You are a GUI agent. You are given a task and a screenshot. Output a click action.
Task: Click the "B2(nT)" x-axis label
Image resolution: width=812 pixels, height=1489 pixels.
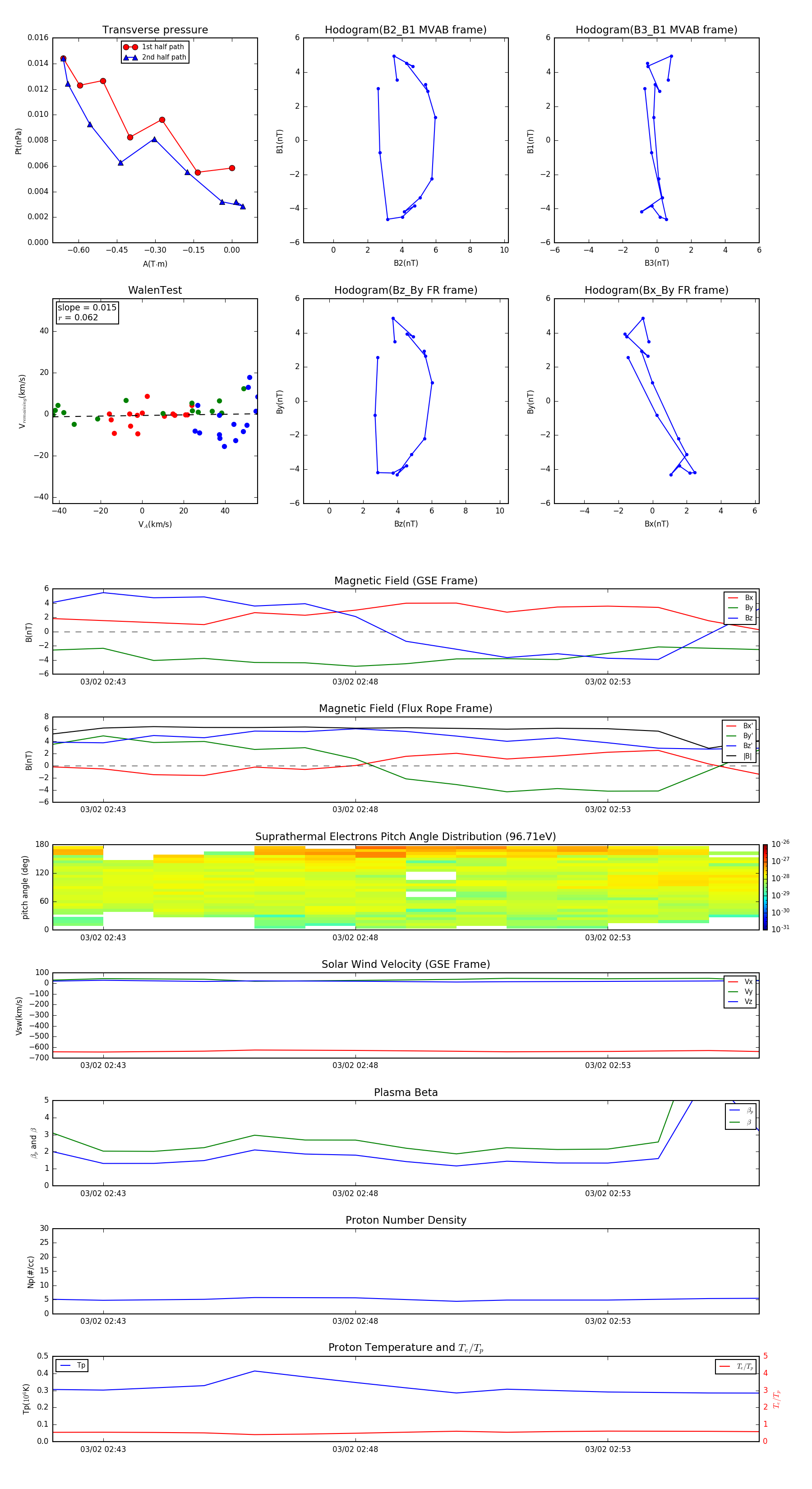[x=406, y=263]
